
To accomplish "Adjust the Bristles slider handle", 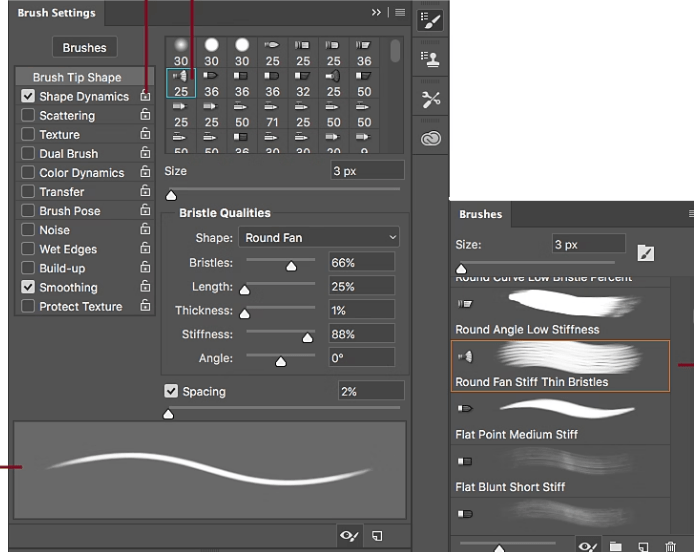I will click(x=291, y=266).
